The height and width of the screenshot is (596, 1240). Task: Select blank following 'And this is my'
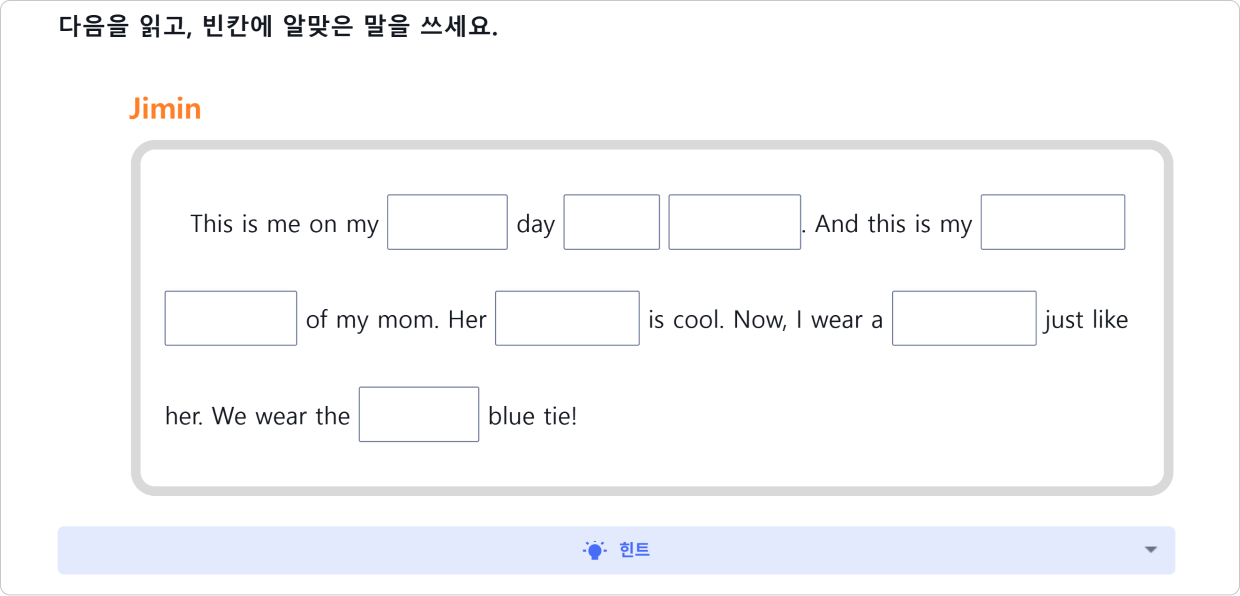click(1053, 222)
